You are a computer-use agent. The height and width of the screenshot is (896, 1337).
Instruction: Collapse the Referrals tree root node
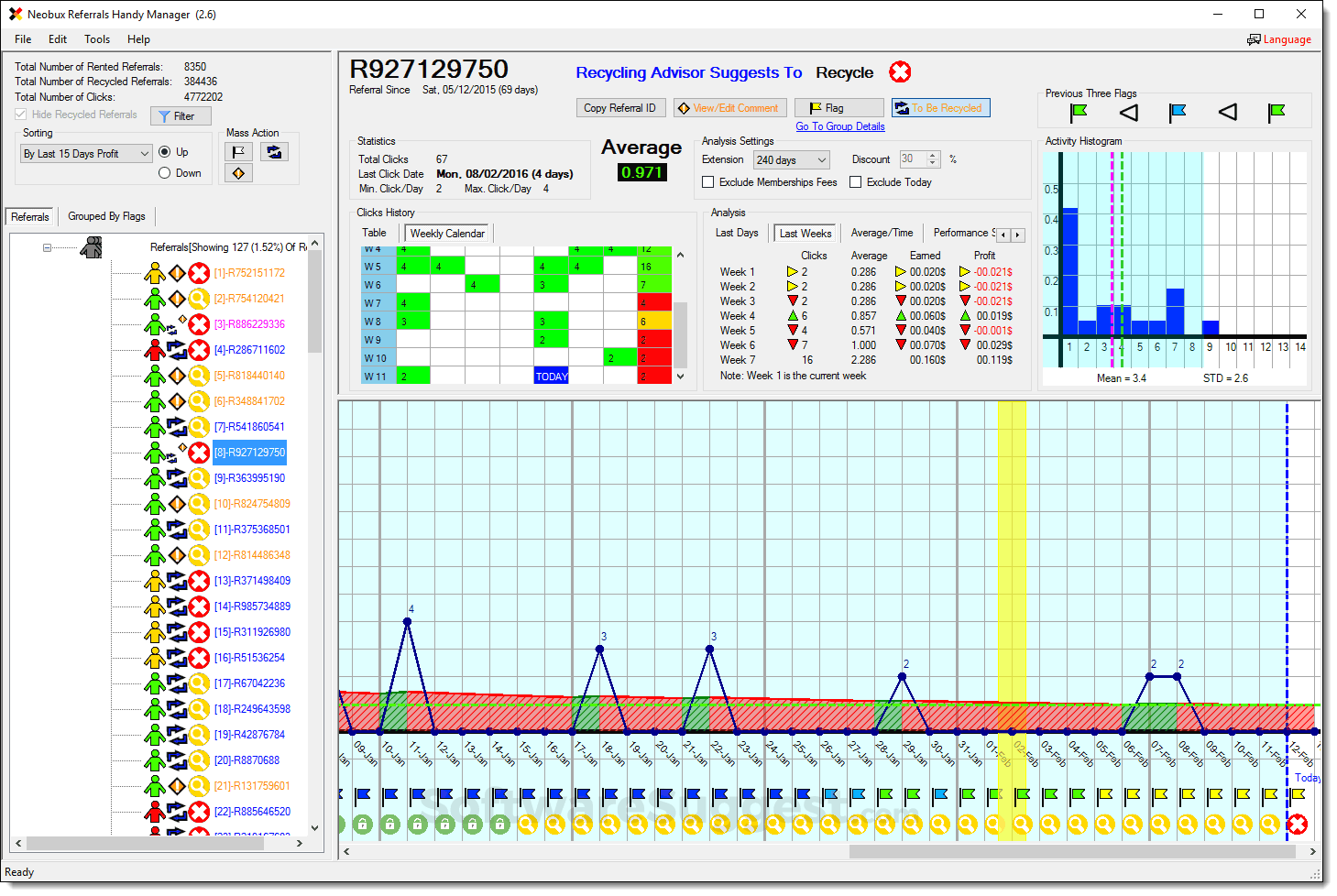(47, 247)
